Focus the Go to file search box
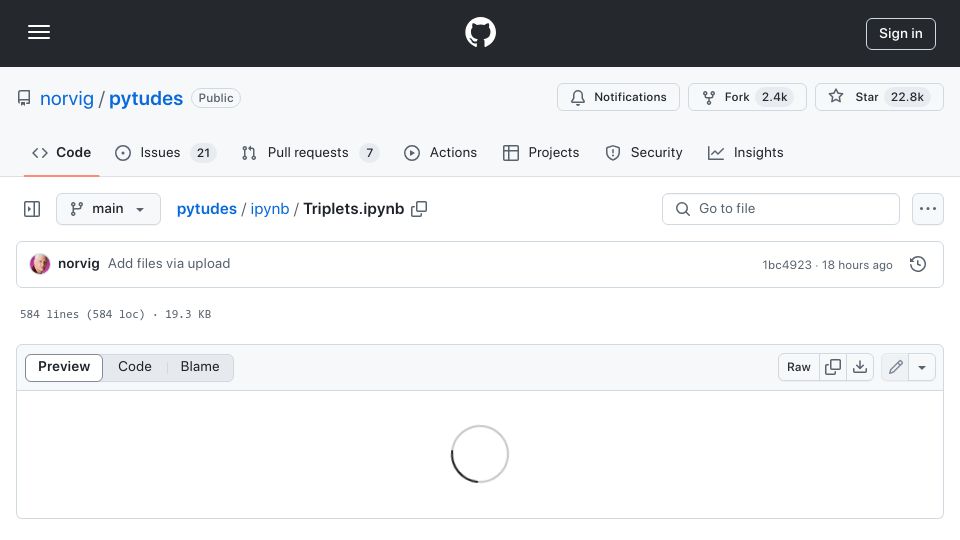960x540 pixels. [781, 209]
